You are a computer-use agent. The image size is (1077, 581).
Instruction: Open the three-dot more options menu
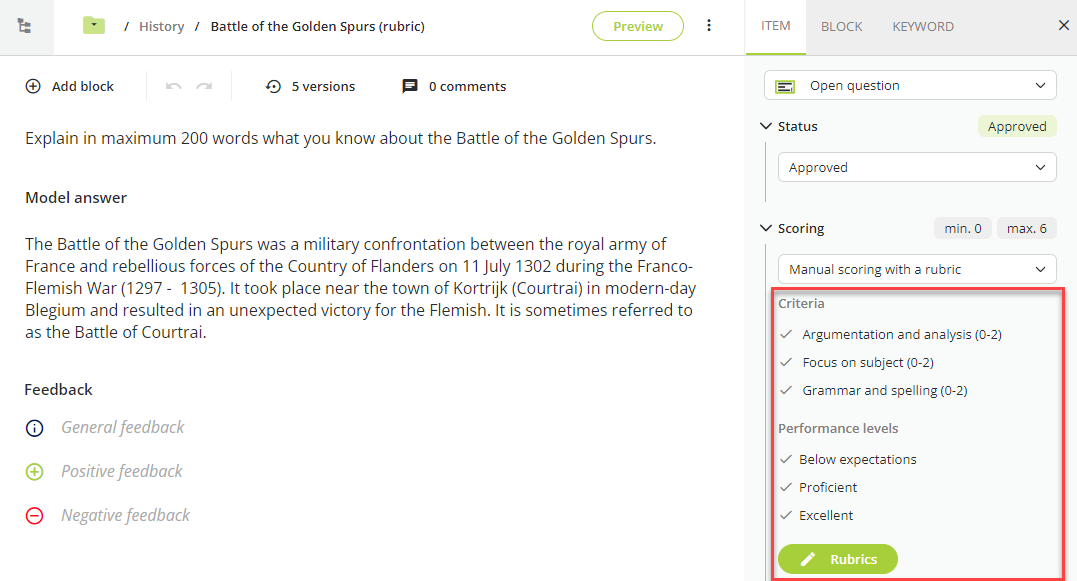(709, 25)
